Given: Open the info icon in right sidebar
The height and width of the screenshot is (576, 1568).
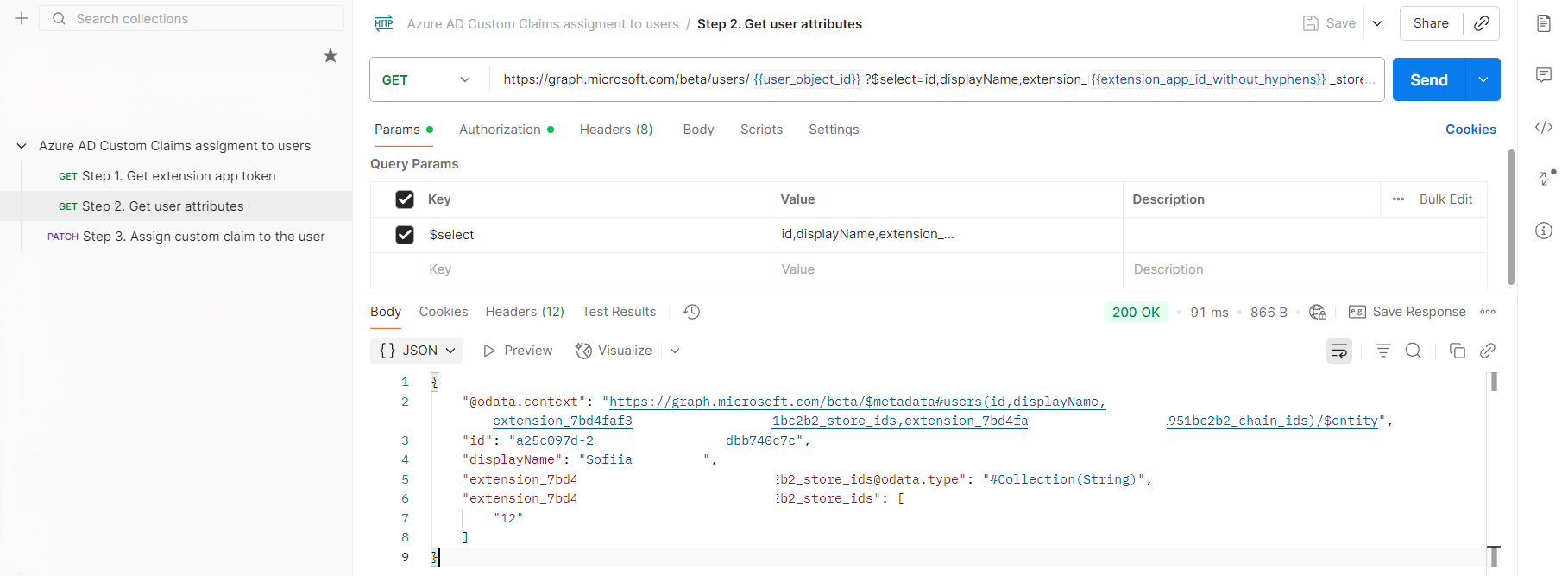Looking at the screenshot, I should pos(1544,231).
